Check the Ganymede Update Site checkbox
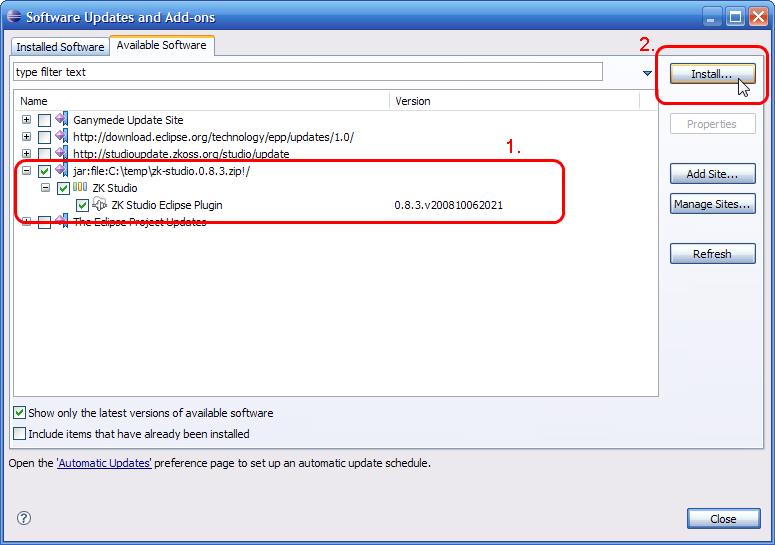This screenshot has height=545, width=775. pyautogui.click(x=44, y=120)
